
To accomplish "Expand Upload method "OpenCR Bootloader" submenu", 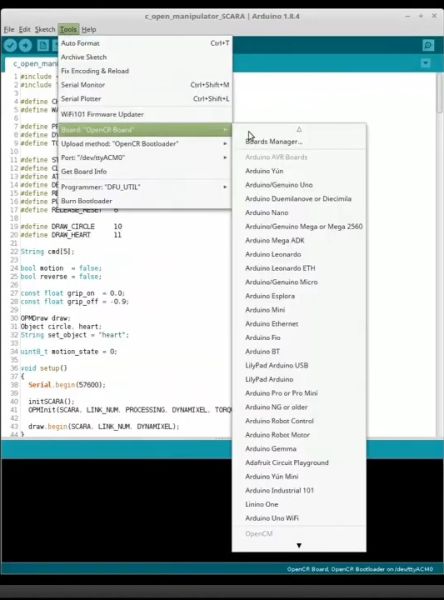I will [145, 144].
